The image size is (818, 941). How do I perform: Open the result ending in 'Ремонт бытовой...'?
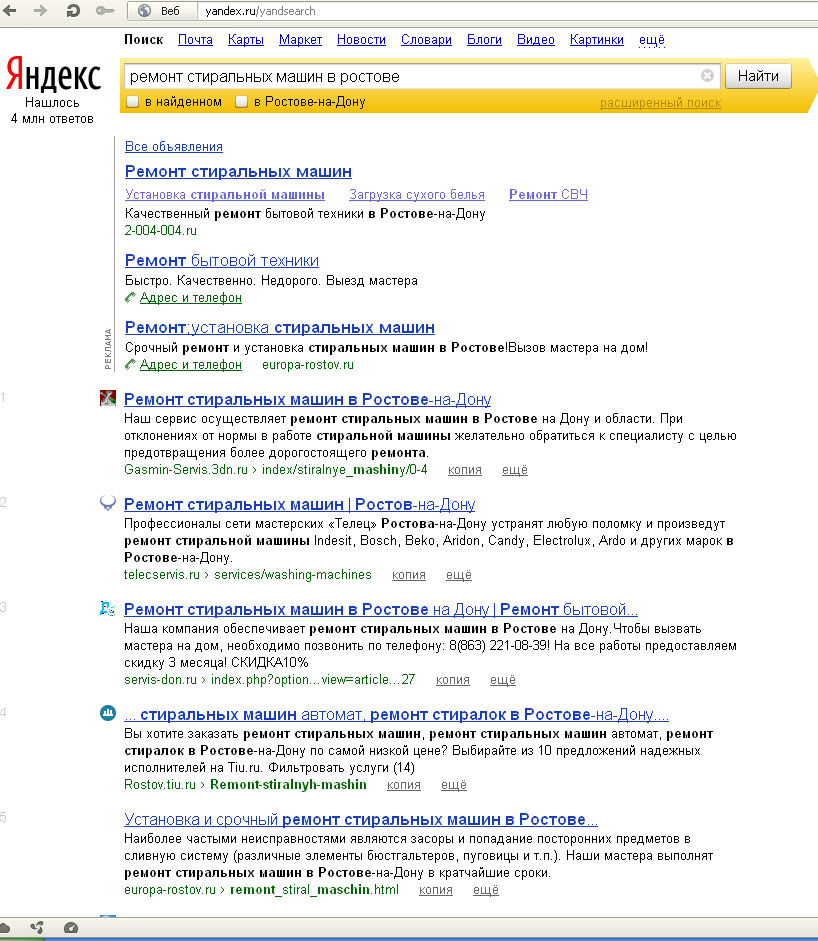[x=380, y=610]
